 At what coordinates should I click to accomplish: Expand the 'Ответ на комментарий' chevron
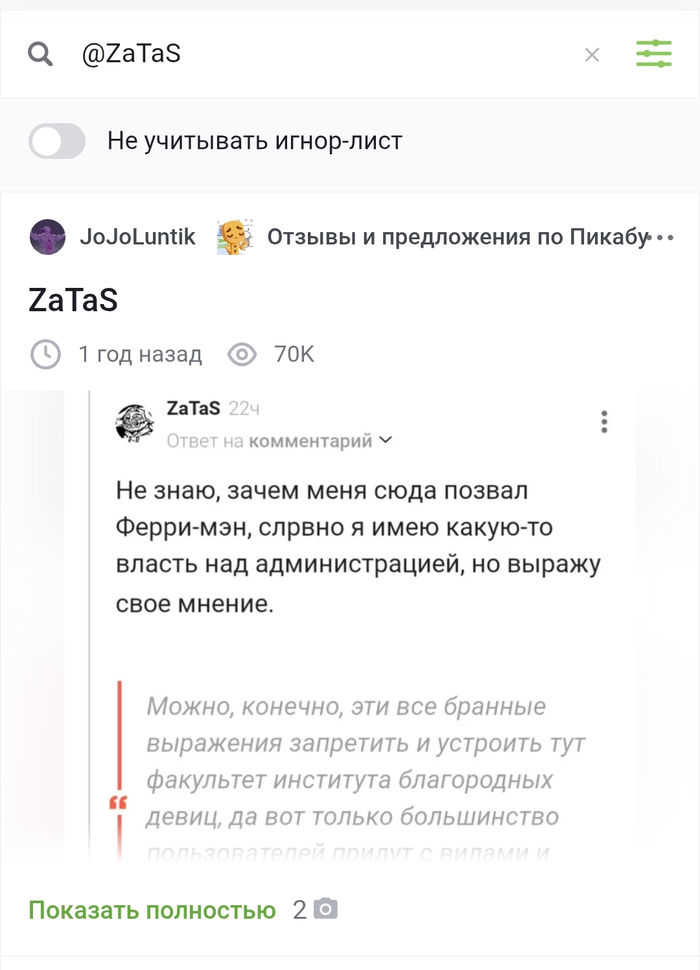[387, 440]
